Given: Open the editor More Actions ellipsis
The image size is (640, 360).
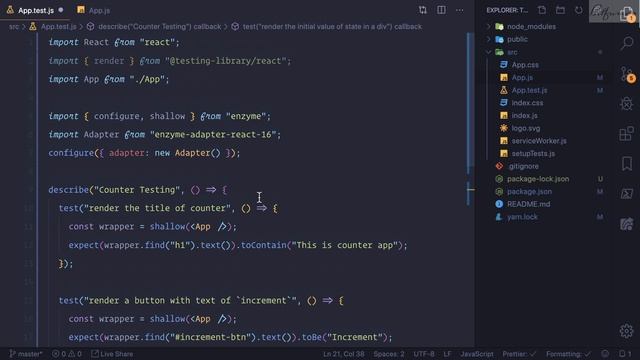Looking at the screenshot, I should (x=460, y=10).
